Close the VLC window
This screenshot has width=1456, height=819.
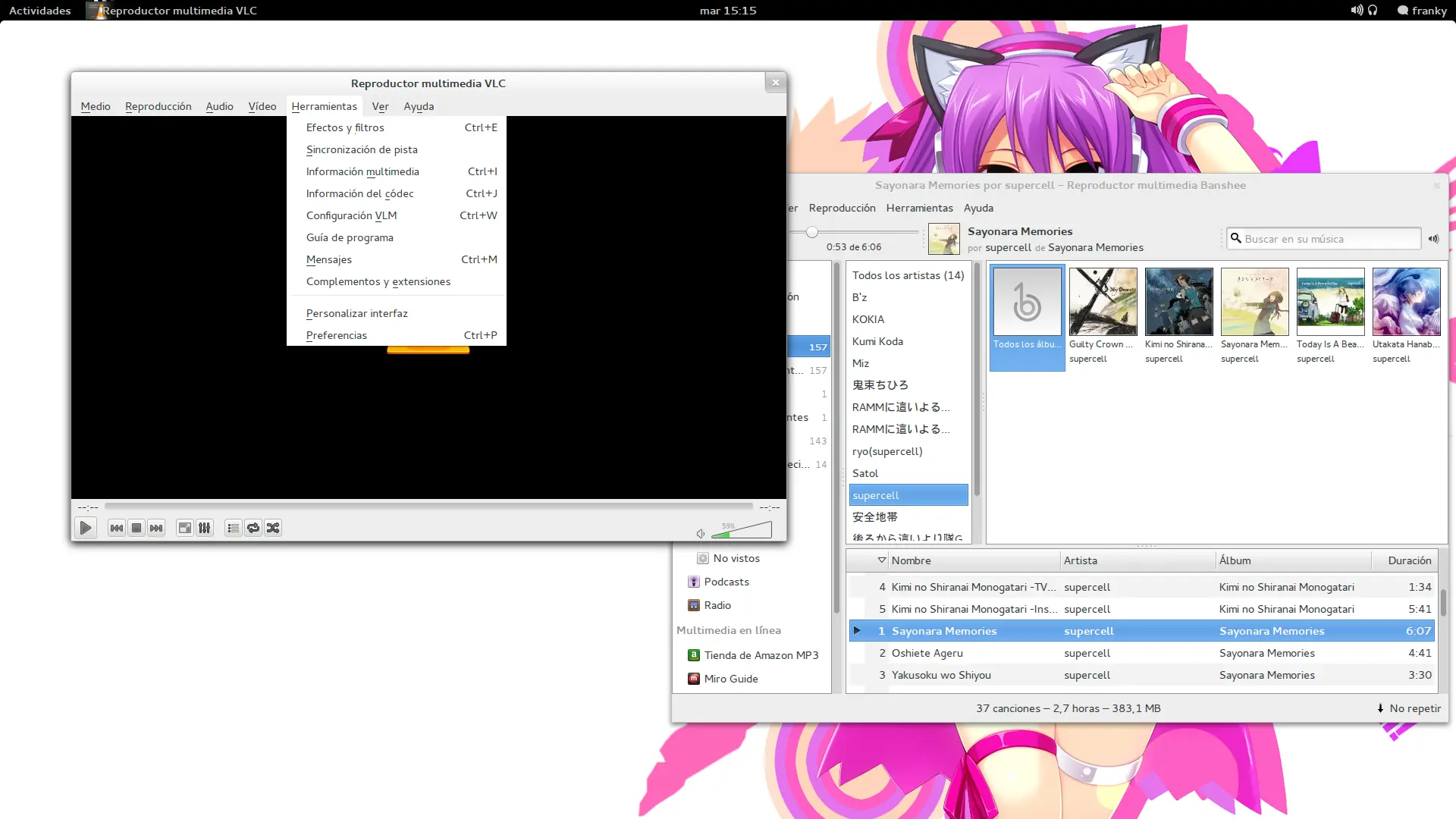[x=775, y=83]
